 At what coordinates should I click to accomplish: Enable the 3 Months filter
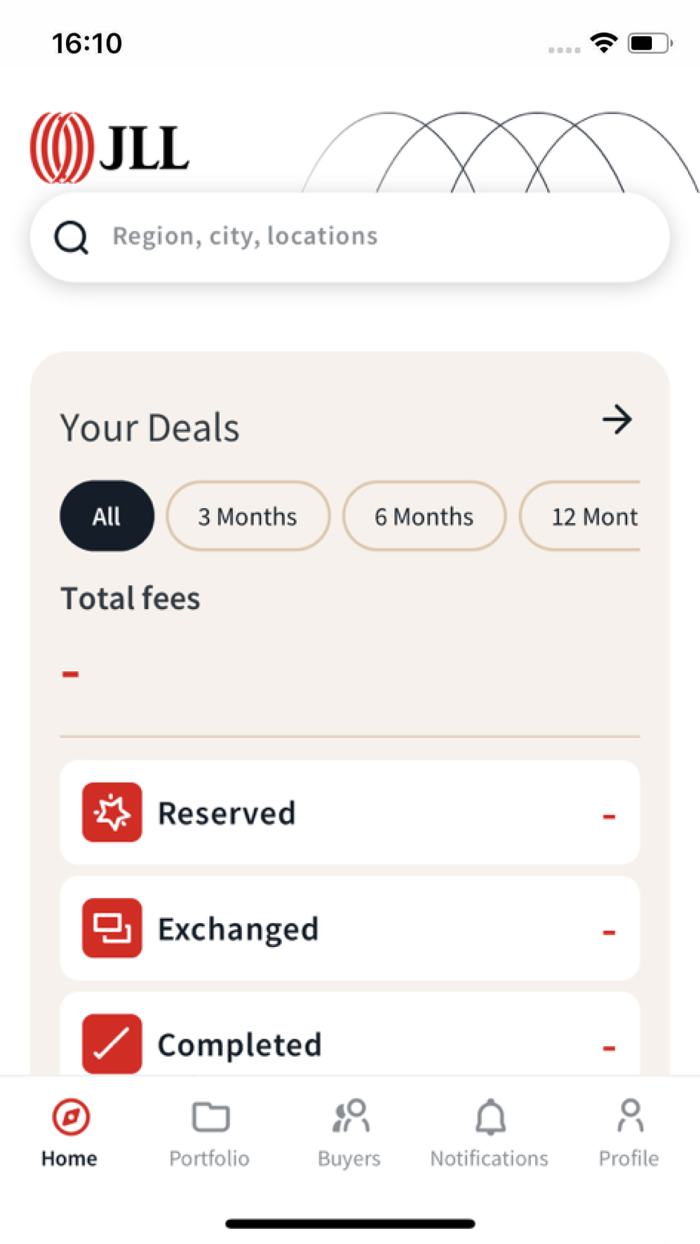[x=247, y=516]
